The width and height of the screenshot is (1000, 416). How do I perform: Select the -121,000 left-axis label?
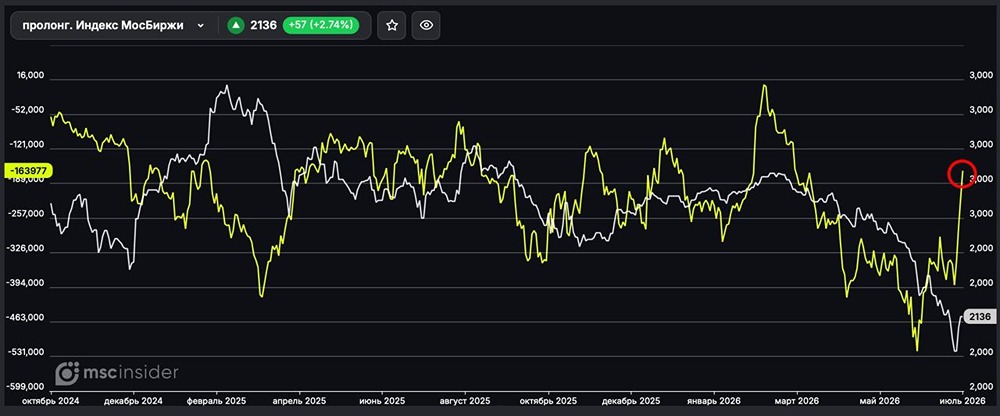pos(27,145)
